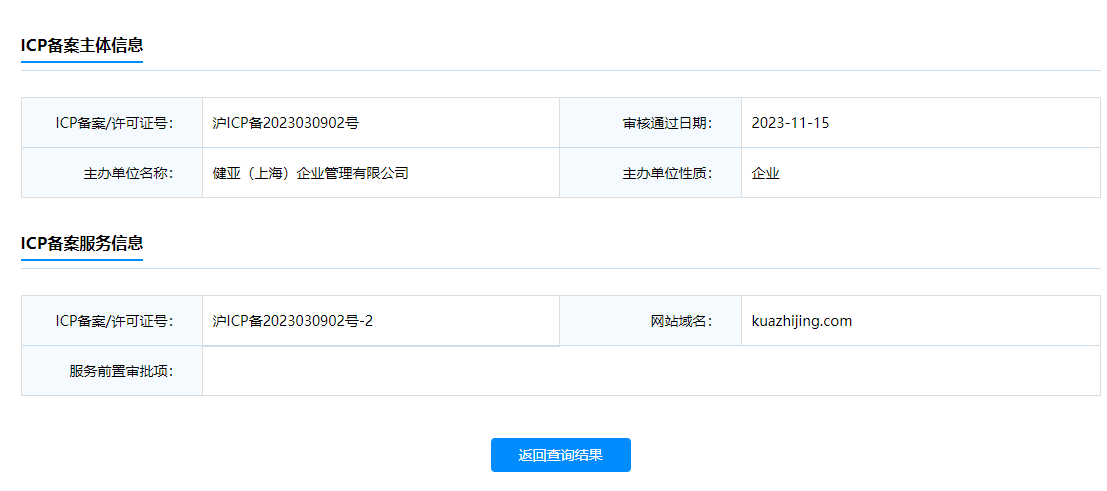Click the divider line right of the ICP备案服务信息 heading

[622, 268]
